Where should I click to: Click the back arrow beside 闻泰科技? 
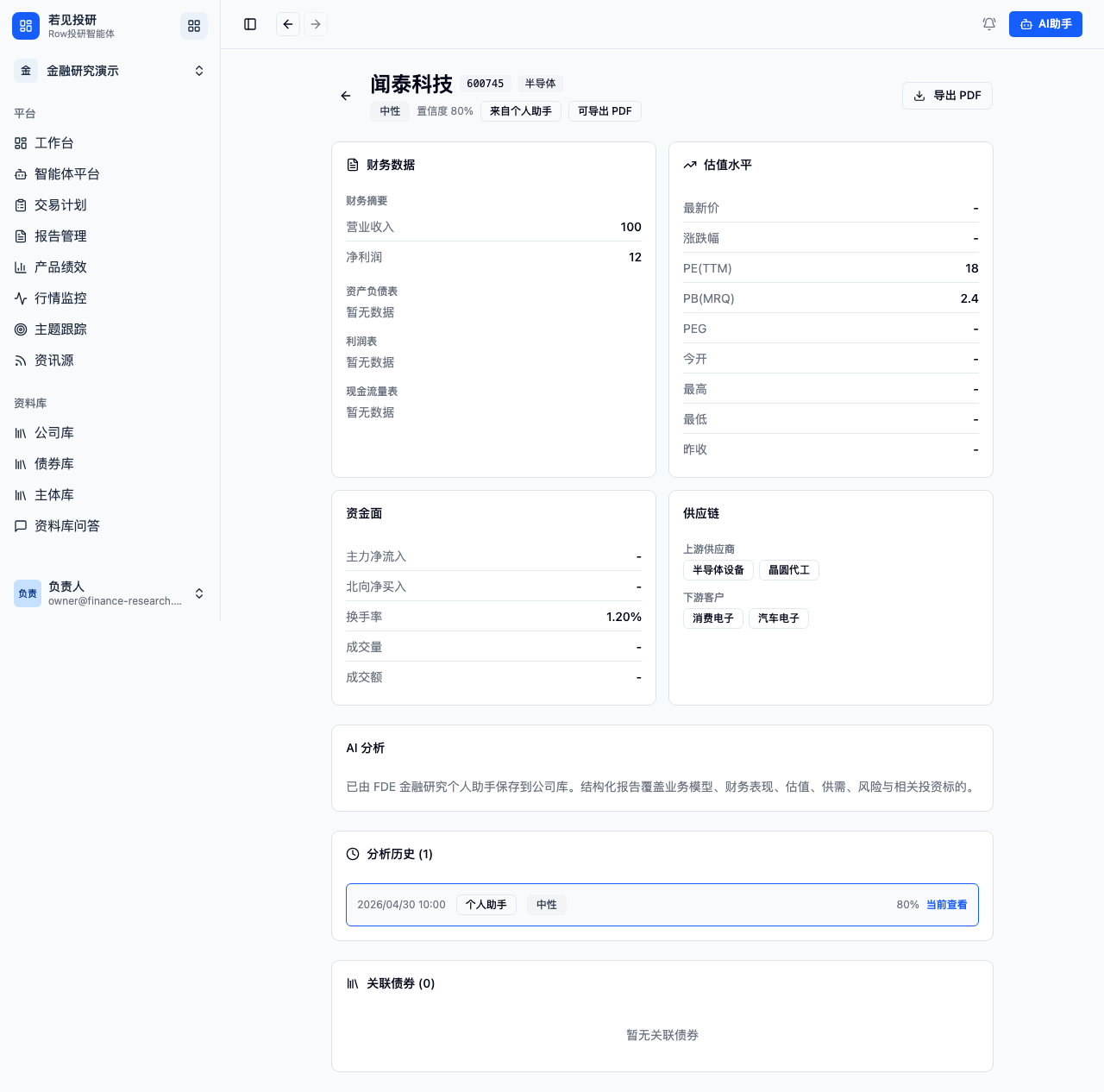346,96
